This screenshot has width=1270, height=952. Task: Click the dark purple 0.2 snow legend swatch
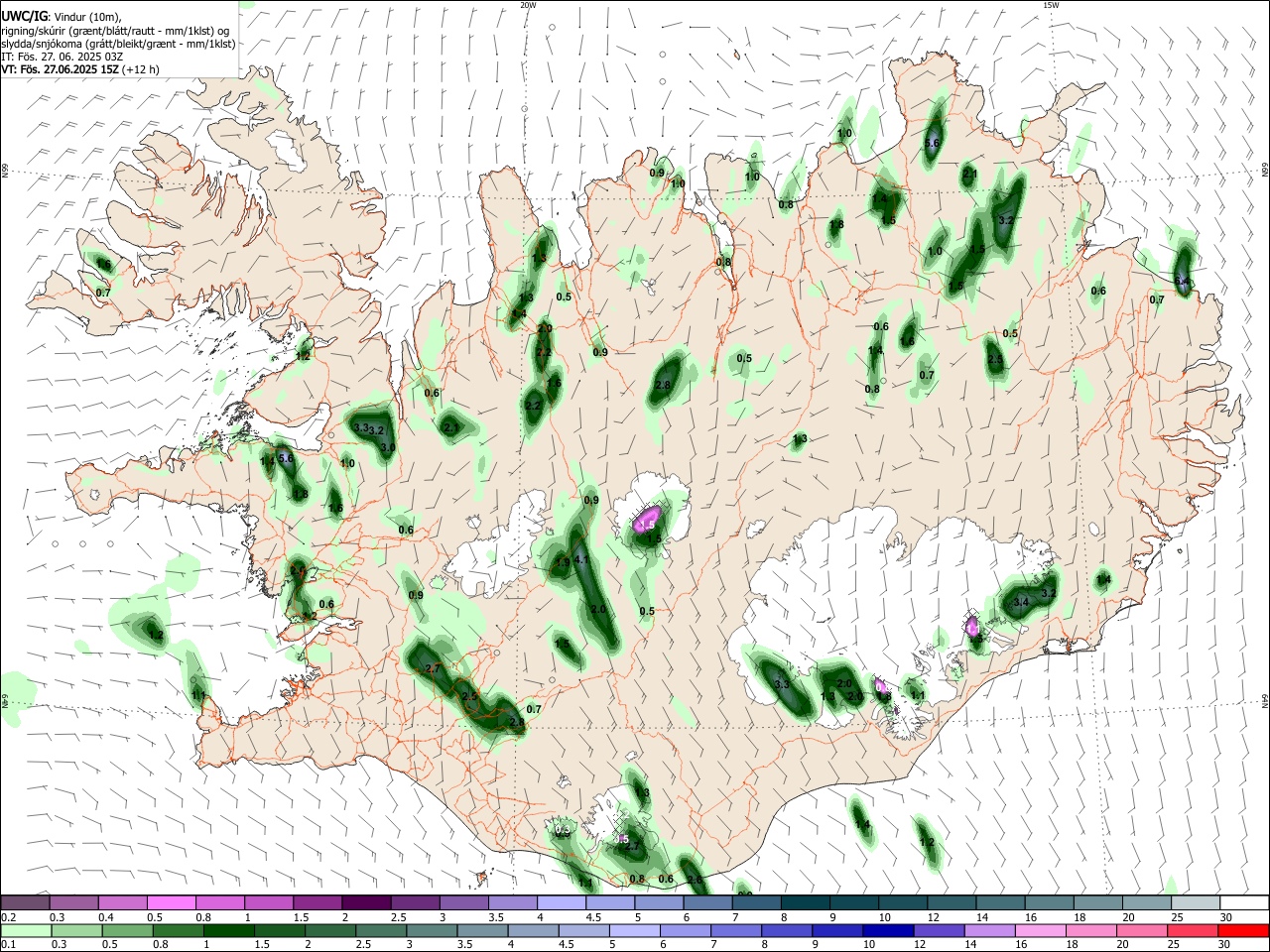pos(25,902)
